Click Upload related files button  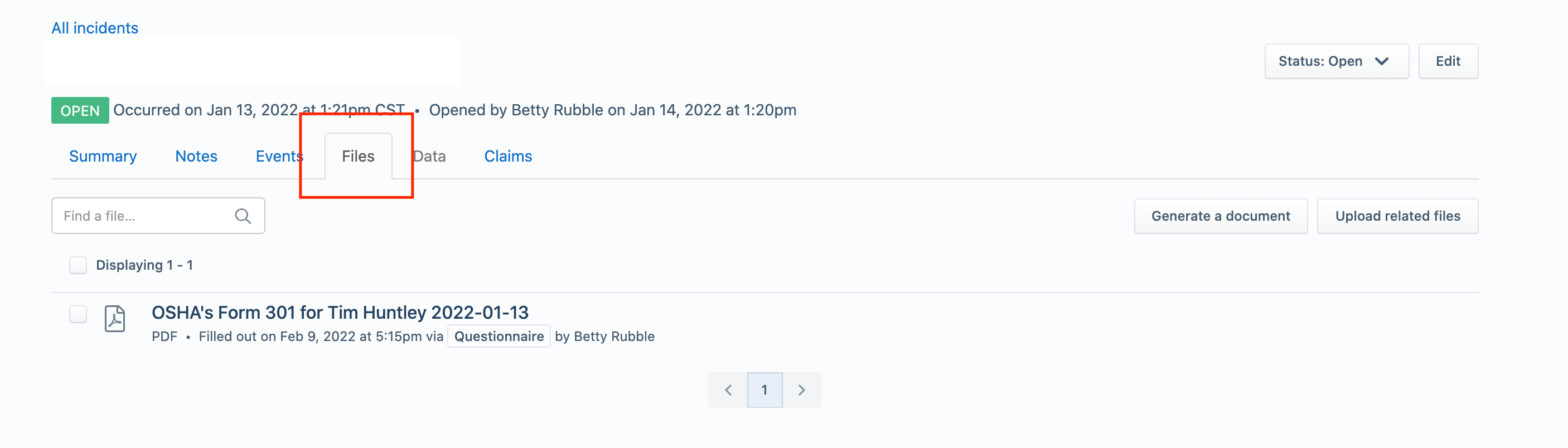pyautogui.click(x=1397, y=216)
